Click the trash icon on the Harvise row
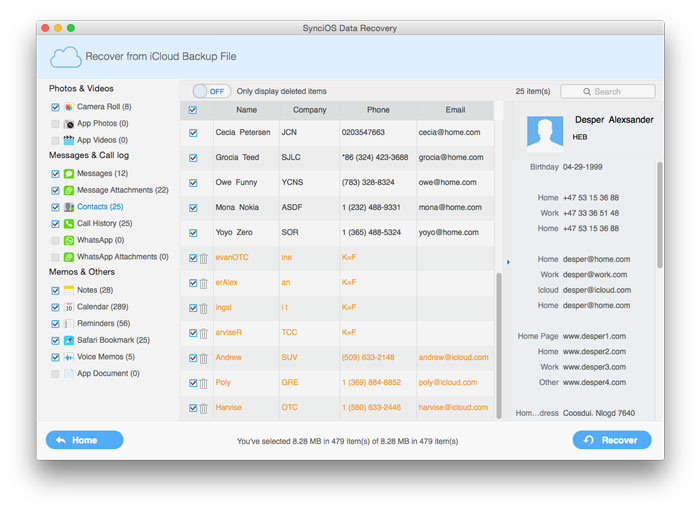The height and width of the screenshot is (511, 700). click(x=204, y=408)
